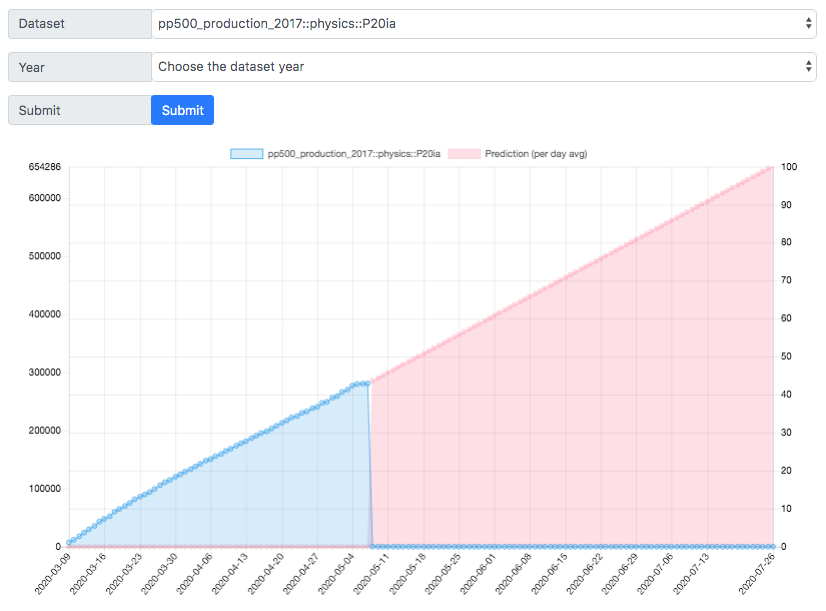Toggle Prediction (per day avg) legend label
The height and width of the screenshot is (611, 826).
(536, 154)
